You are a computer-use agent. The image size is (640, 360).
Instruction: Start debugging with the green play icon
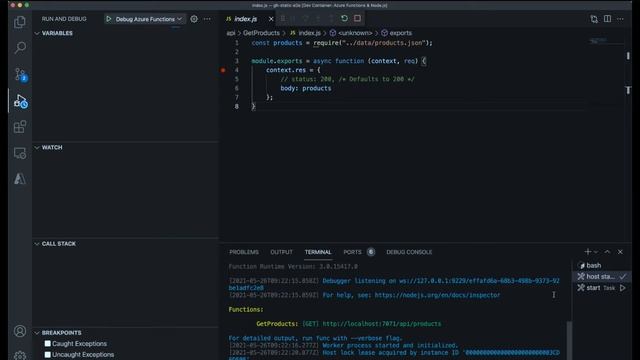109,19
